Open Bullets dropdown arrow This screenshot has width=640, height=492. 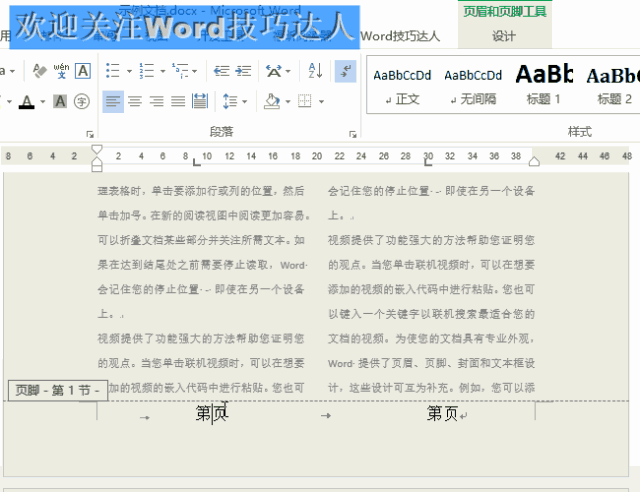[129, 71]
